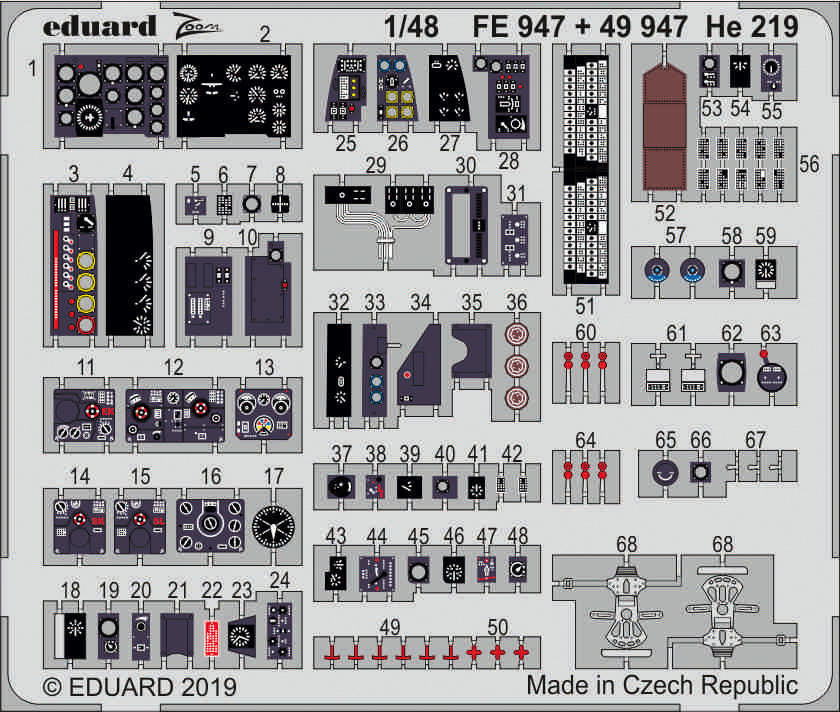Click the "Made in Czech Republic" text
The width and height of the screenshot is (840, 712).
(x=662, y=685)
